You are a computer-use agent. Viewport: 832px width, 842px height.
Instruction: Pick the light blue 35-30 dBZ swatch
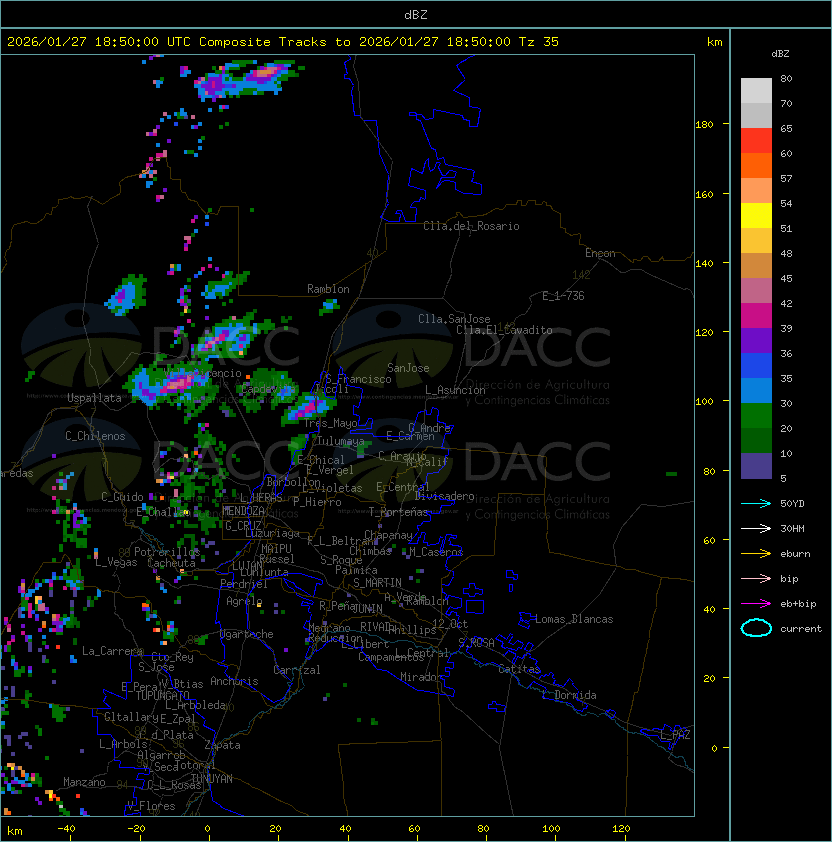(x=756, y=391)
